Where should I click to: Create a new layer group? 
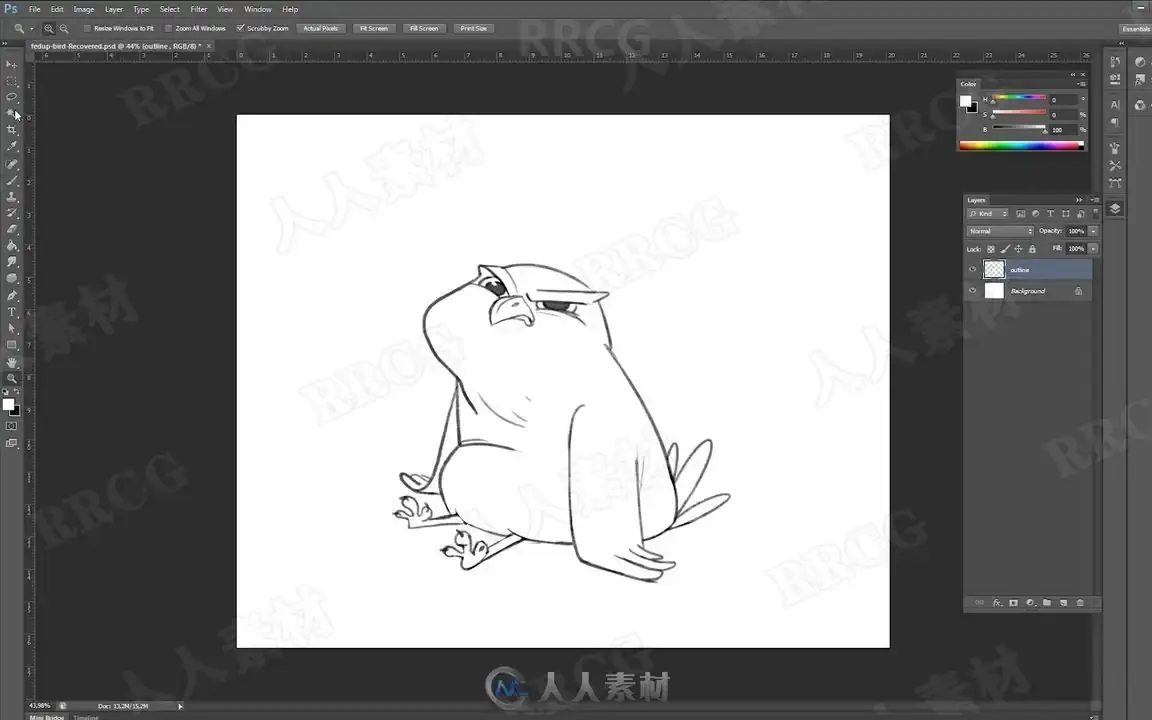tap(1047, 602)
